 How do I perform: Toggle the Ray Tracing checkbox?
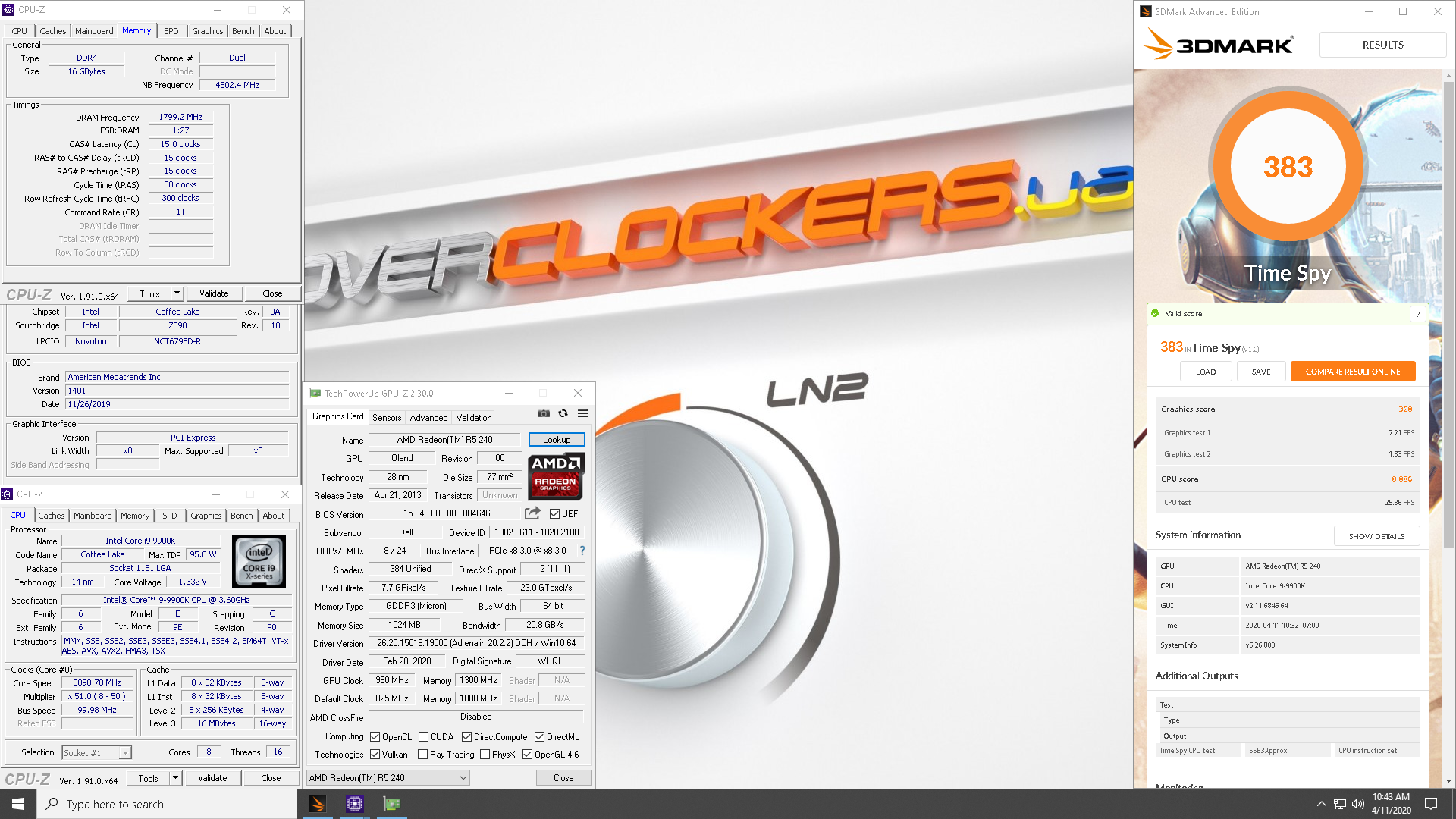422,755
